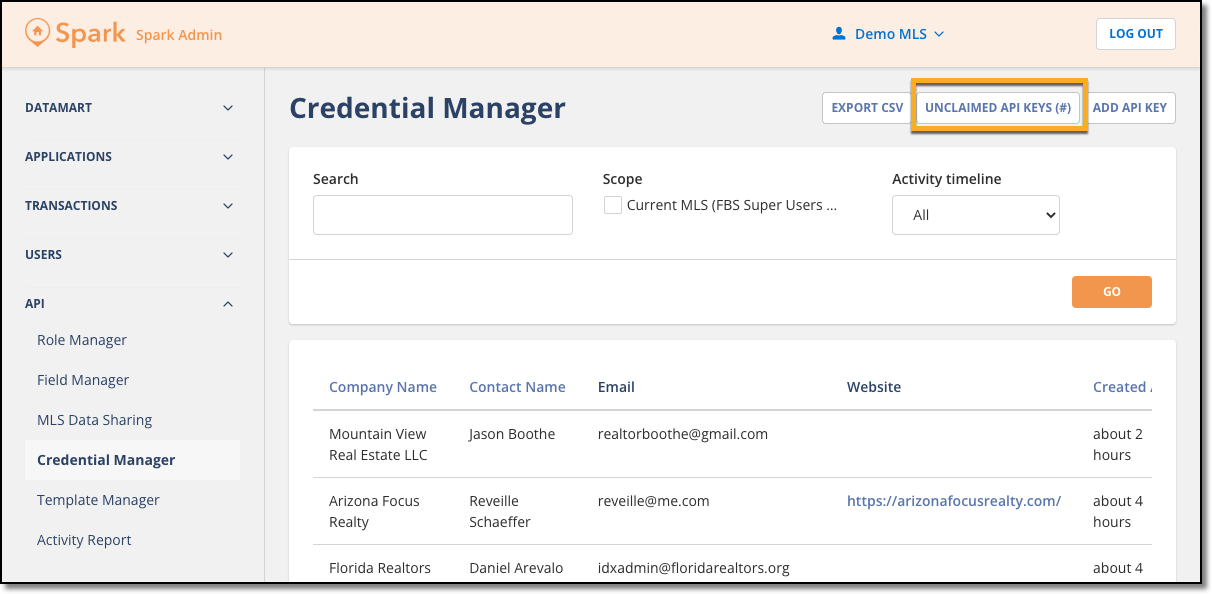This screenshot has height=594, width=1212.
Task: Open the Activity timeline dropdown
Action: [x=976, y=215]
